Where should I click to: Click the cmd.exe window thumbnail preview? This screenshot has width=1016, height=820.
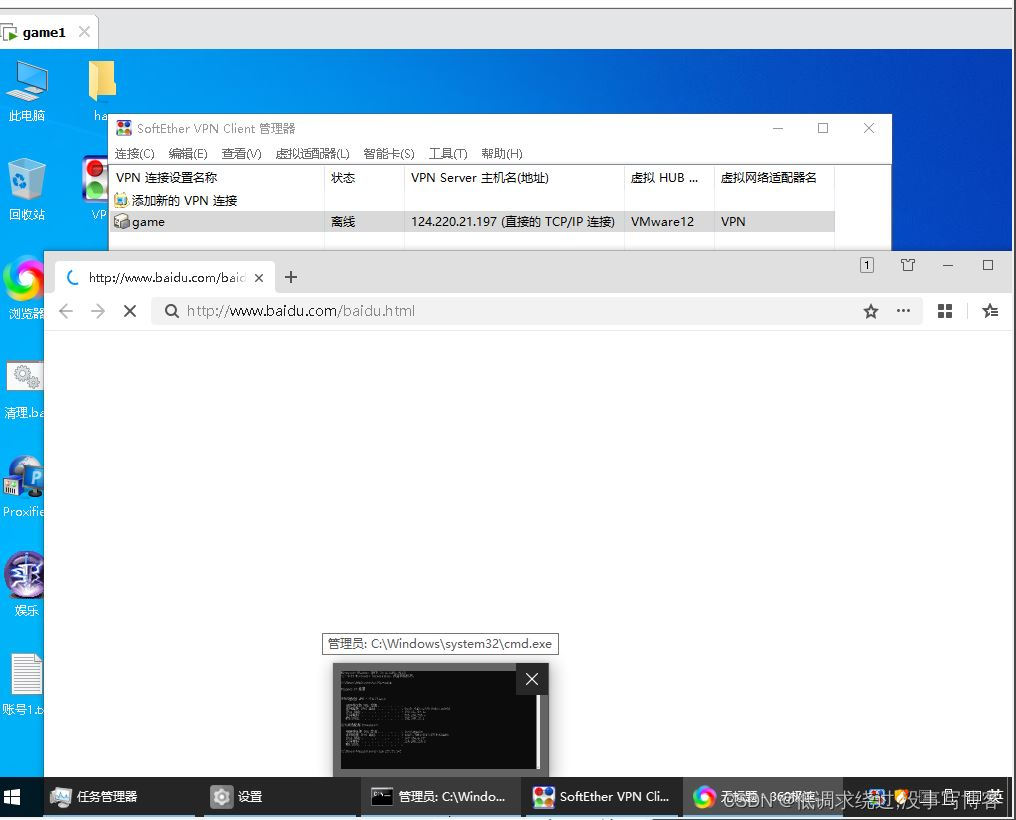(439, 720)
